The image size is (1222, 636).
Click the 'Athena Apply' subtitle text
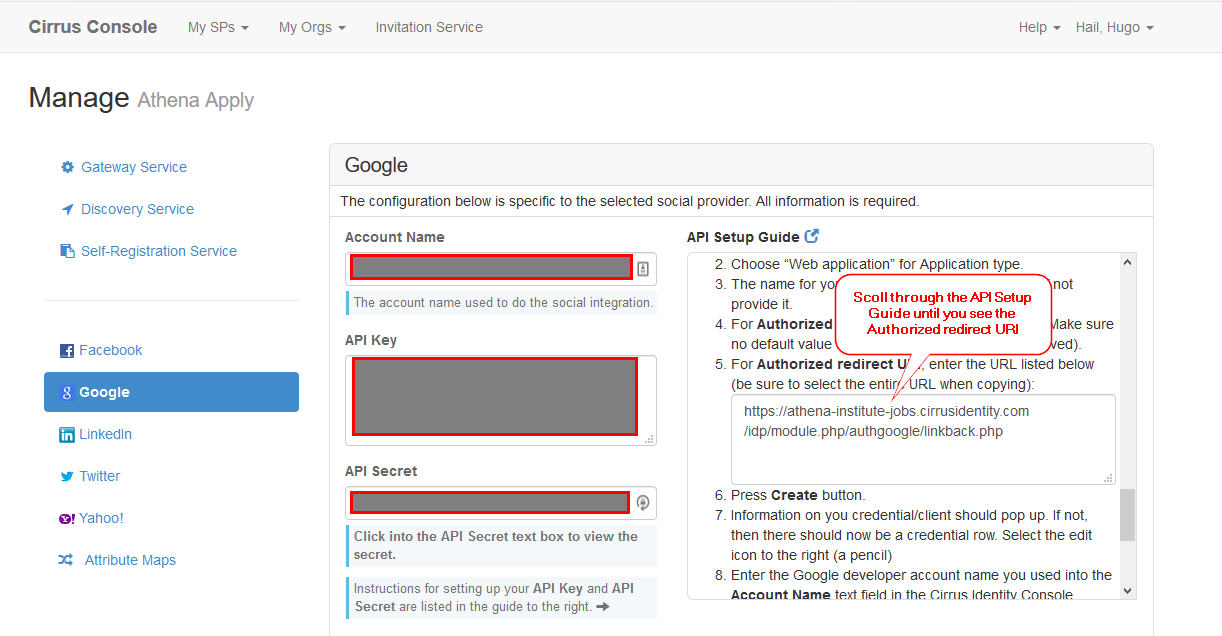(195, 100)
